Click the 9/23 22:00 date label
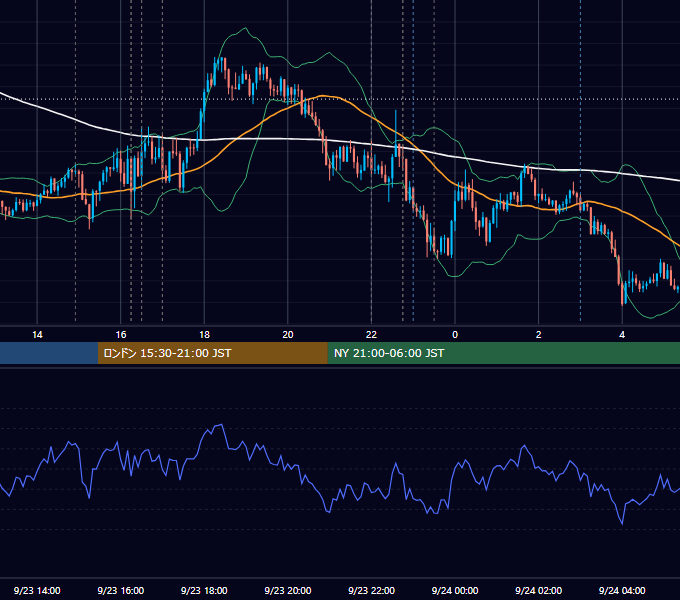The width and height of the screenshot is (680, 600). click(x=371, y=590)
